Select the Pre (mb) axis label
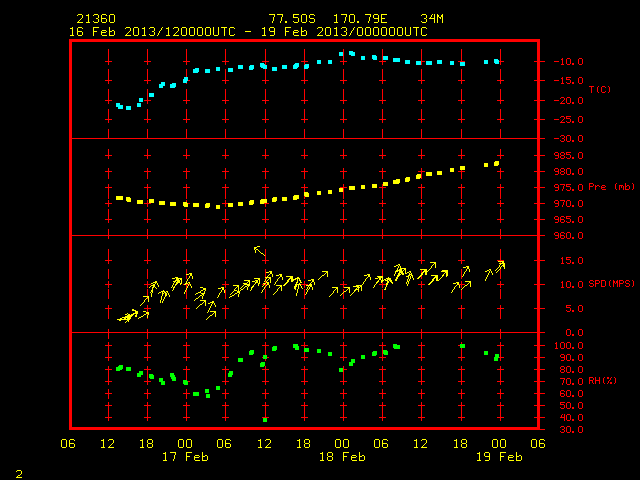 coord(611,187)
